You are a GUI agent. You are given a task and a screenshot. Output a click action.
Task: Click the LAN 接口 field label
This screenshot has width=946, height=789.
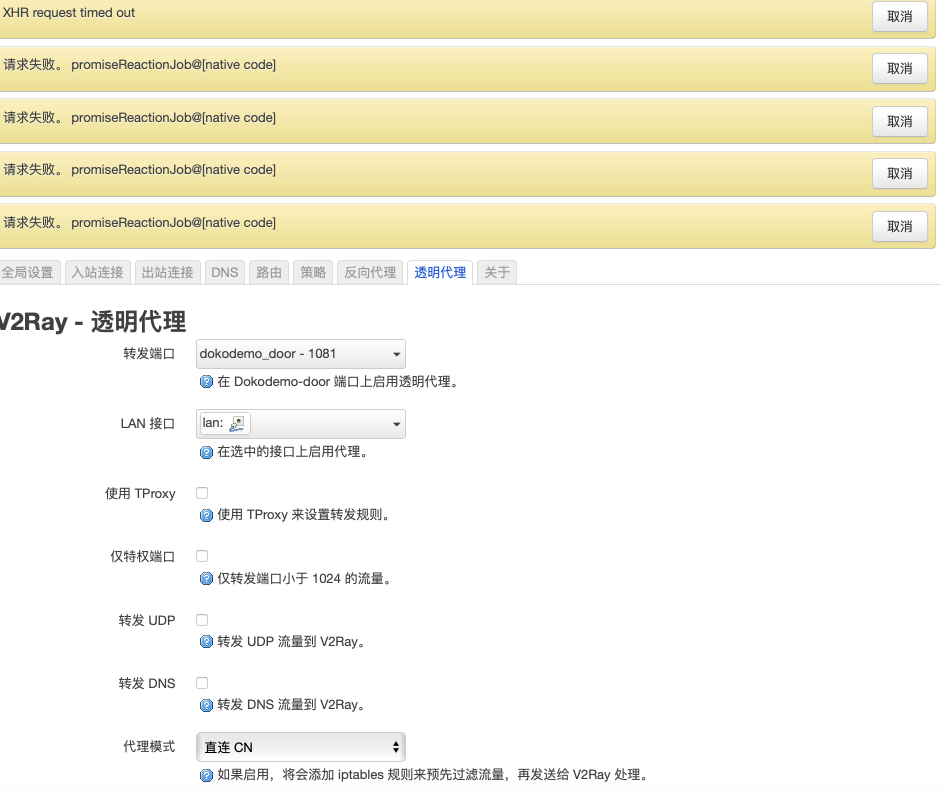pyautogui.click(x=148, y=423)
